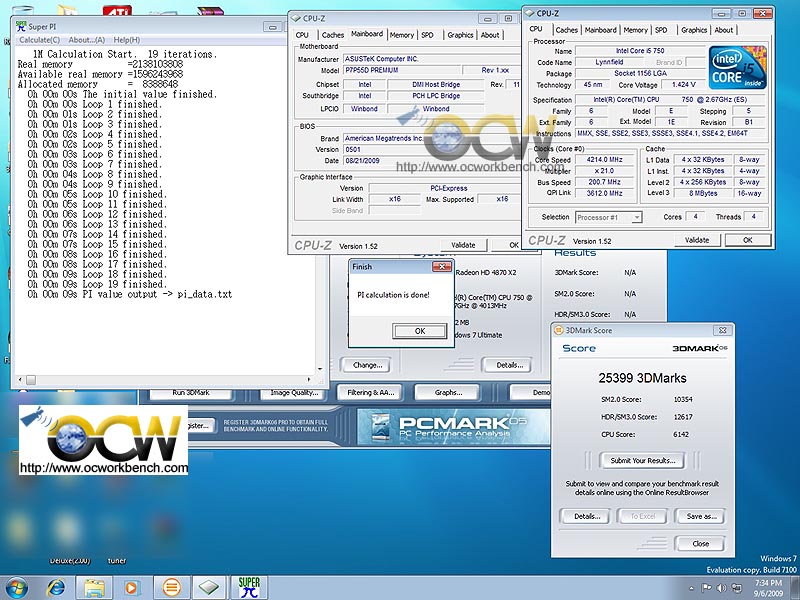Viewport: 800px width, 600px height.
Task: Click the 'P7P55D PREMIUM' model field
Action: click(x=402, y=70)
